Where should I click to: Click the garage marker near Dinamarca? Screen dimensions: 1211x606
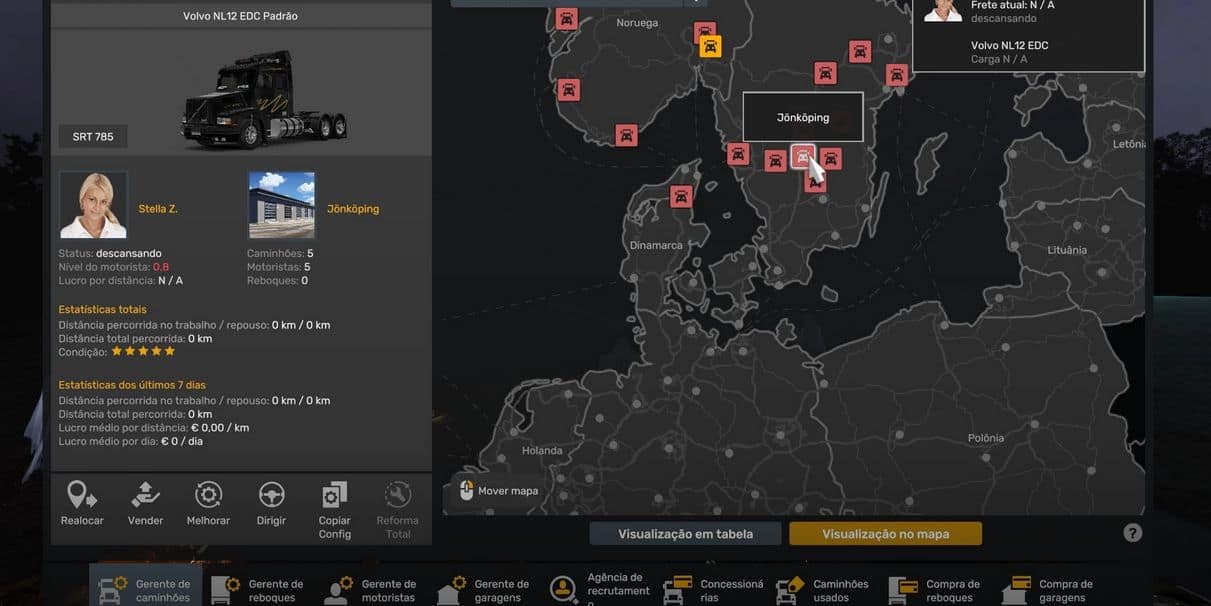pyautogui.click(x=681, y=196)
